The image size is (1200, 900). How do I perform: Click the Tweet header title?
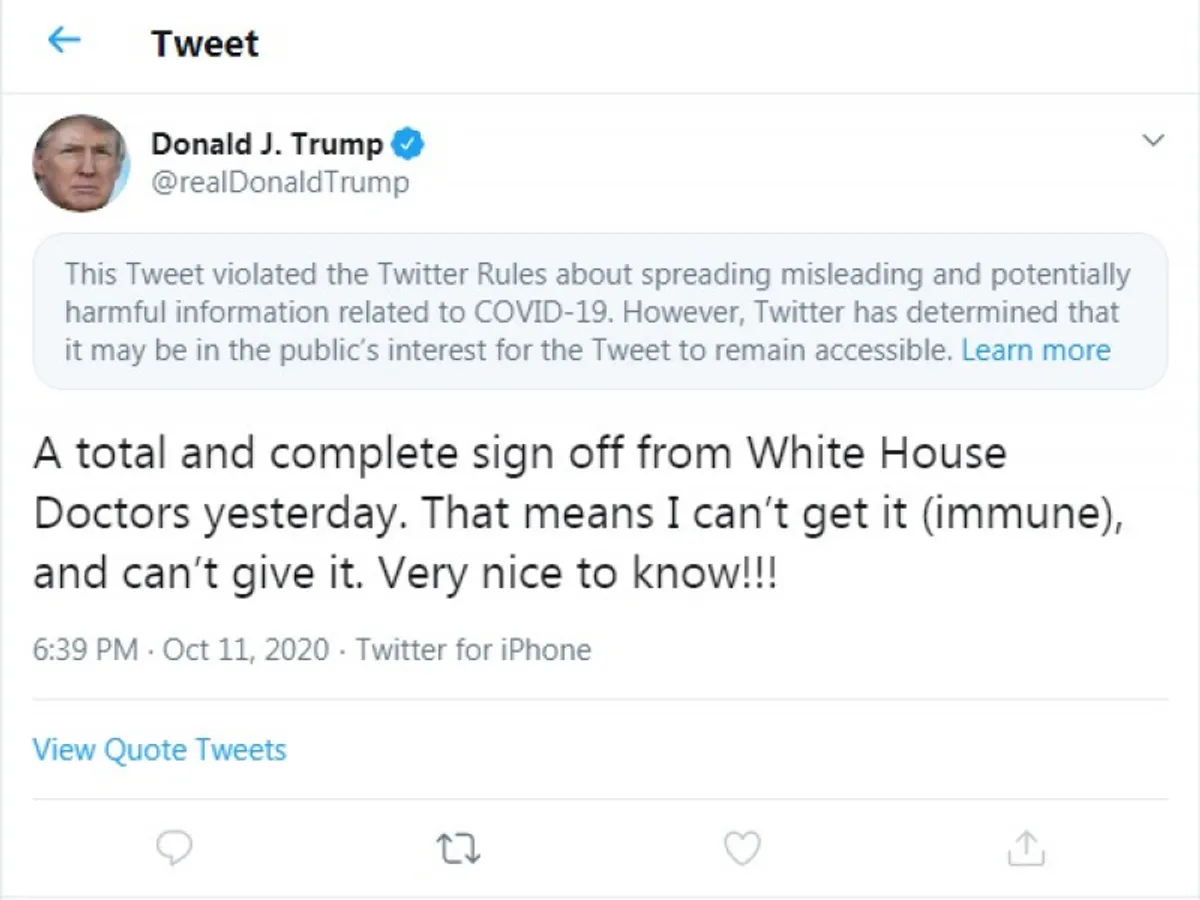205,44
